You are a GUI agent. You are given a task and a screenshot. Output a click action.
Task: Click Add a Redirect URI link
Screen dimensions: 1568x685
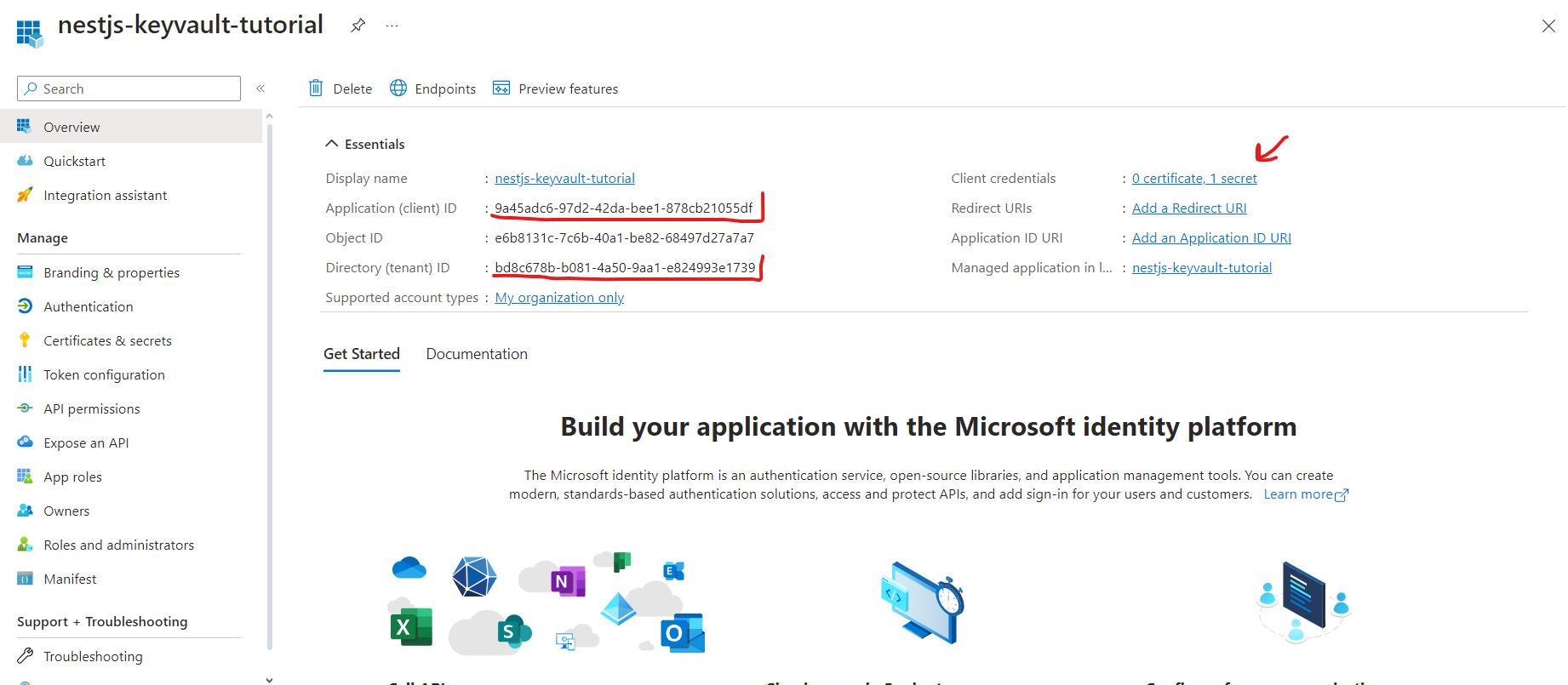click(1189, 208)
